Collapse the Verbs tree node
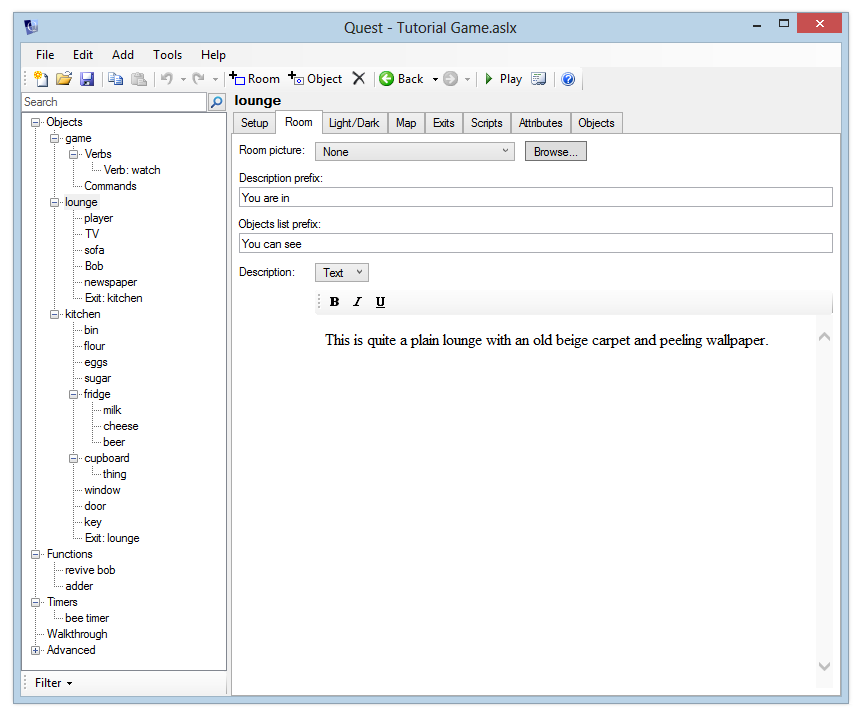The image size is (862, 719). coord(73,154)
